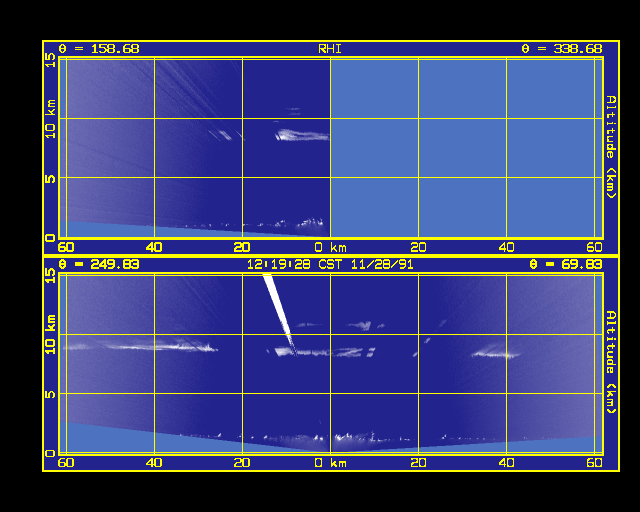
Task: Click the RHI title in the top panel
Action: (x=330, y=49)
